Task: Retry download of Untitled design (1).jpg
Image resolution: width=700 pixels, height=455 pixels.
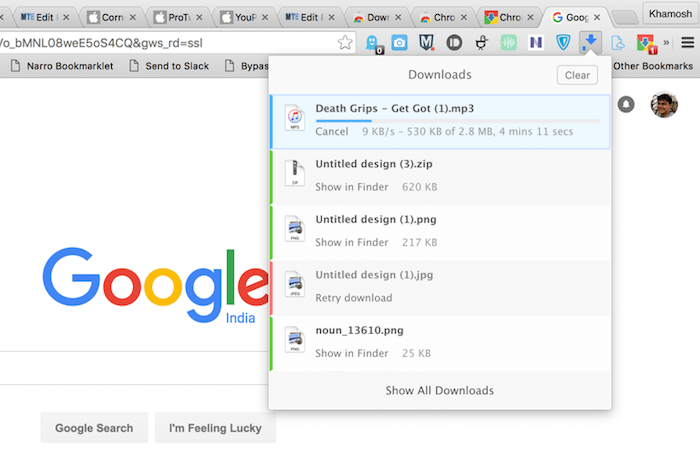Action: 354,297
